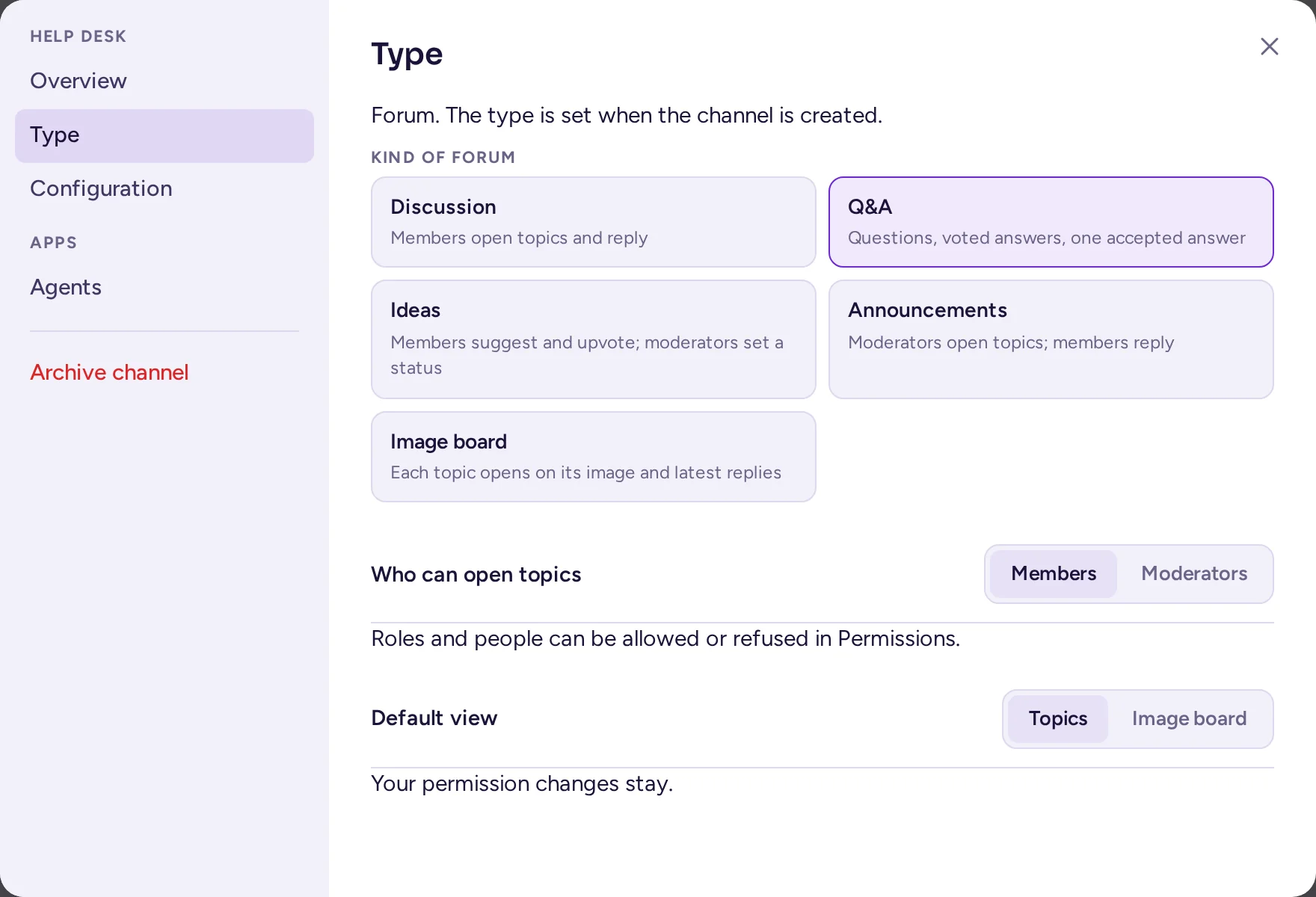Viewport: 1316px width, 897px height.
Task: Click the 'Default view' label
Action: pyautogui.click(x=434, y=718)
